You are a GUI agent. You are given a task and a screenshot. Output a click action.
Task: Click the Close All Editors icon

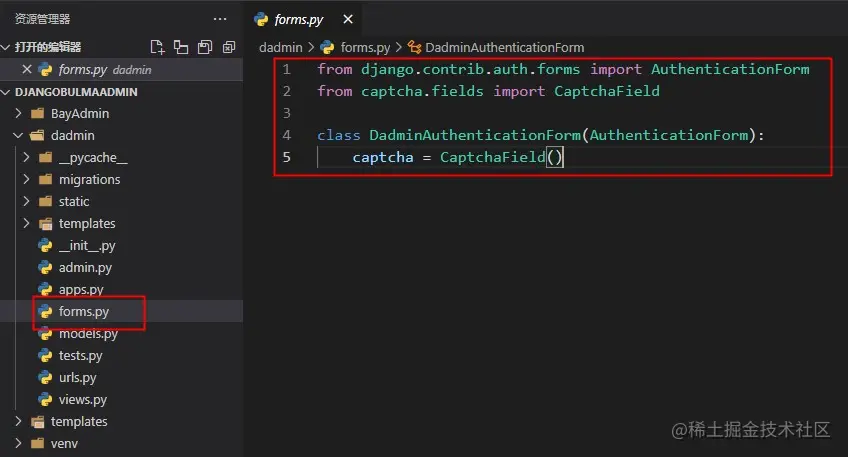(x=229, y=47)
